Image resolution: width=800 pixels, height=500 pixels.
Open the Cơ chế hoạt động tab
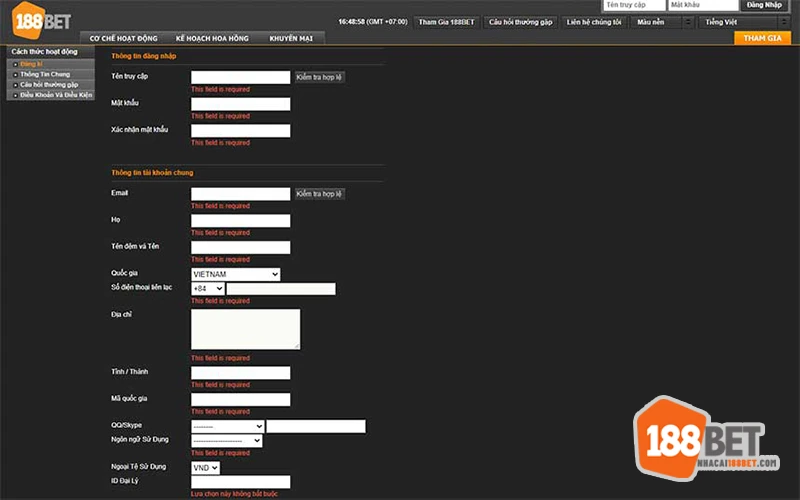tap(123, 38)
